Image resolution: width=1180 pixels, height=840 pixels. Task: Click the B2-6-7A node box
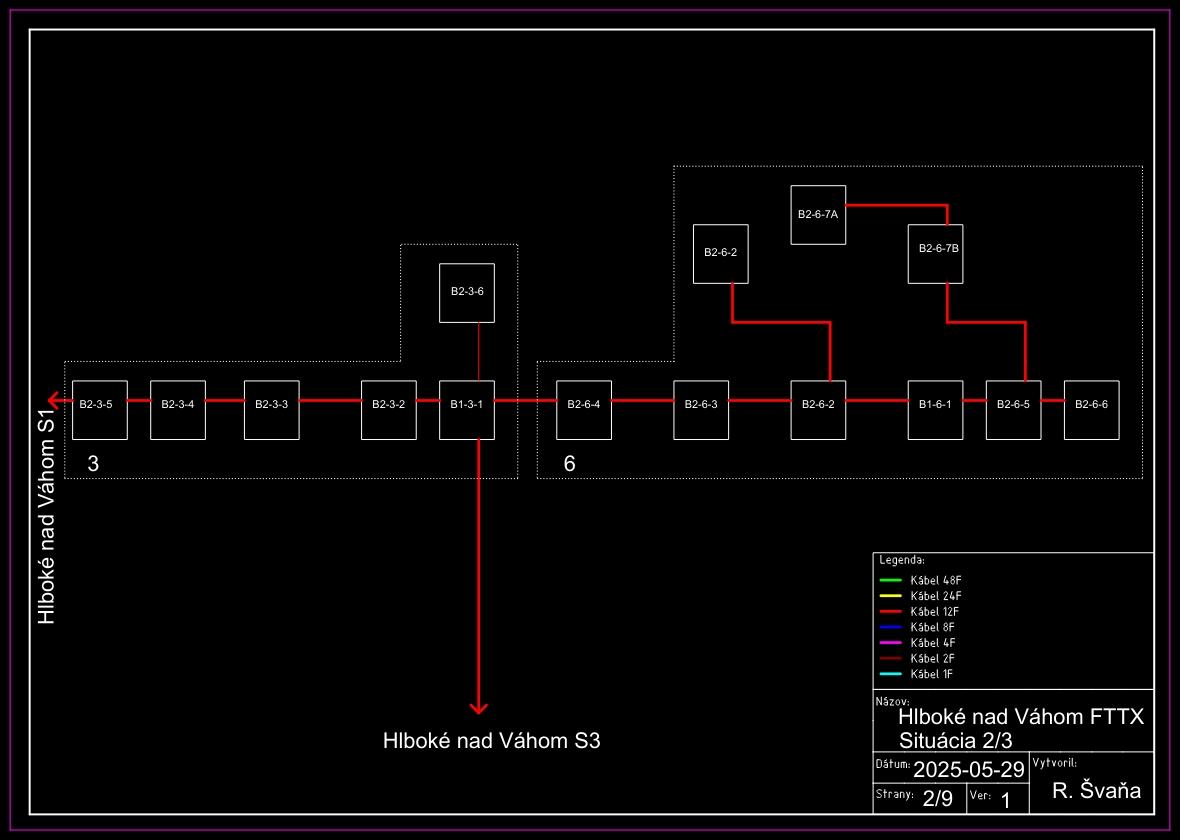[x=818, y=214]
